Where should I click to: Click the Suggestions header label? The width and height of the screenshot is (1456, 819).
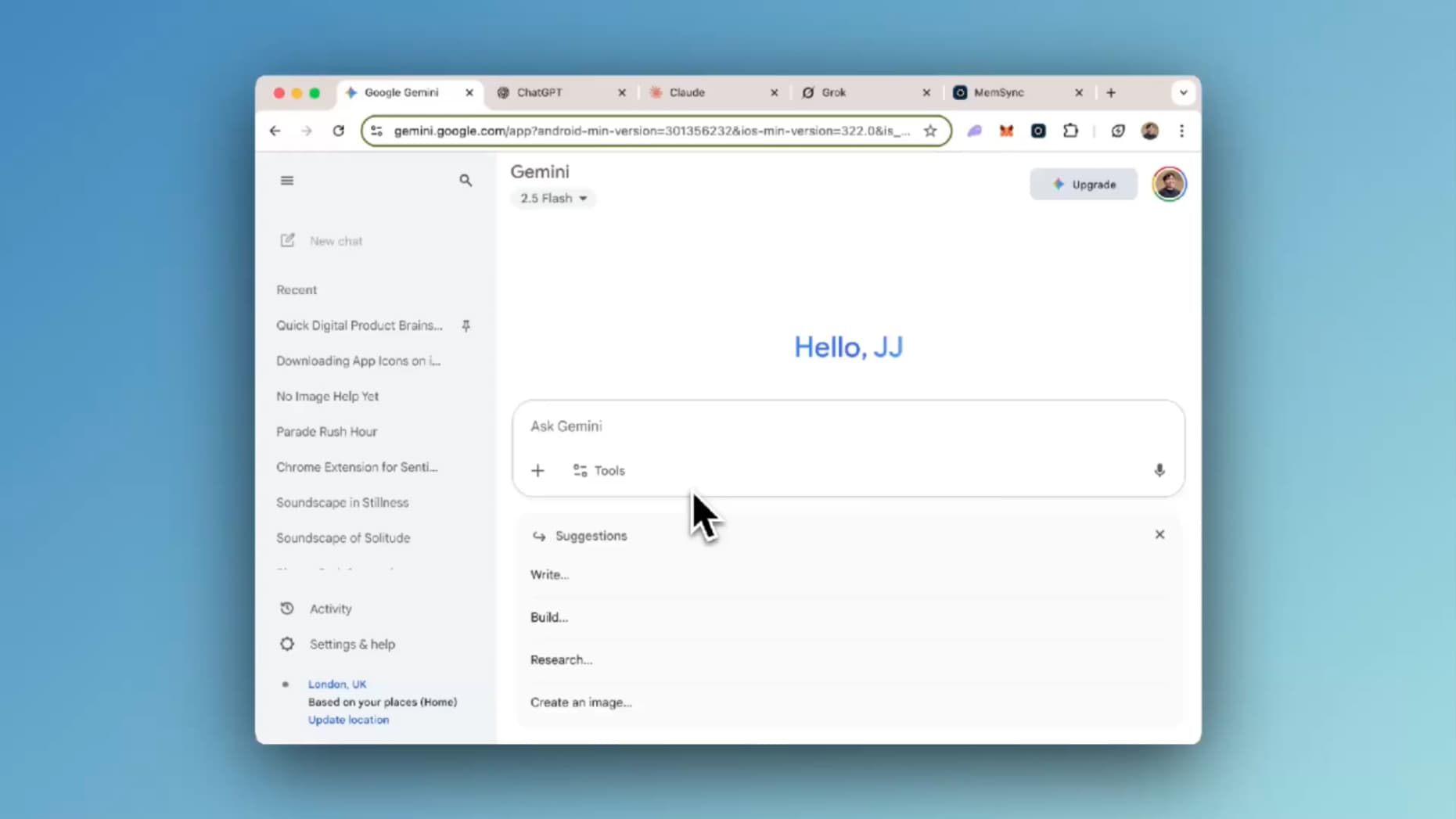[x=591, y=536]
